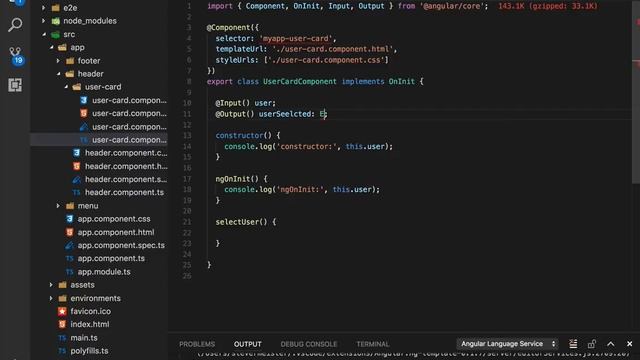The image size is (640, 360).
Task: Click the TS icon beside app.module.ts
Action: 69,272
